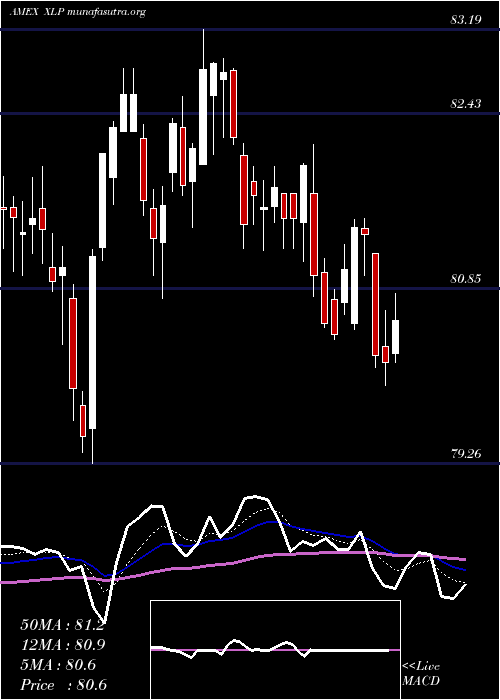500x700 pixels.
Task: Select the 82.43 price level label
Action: tap(466, 104)
